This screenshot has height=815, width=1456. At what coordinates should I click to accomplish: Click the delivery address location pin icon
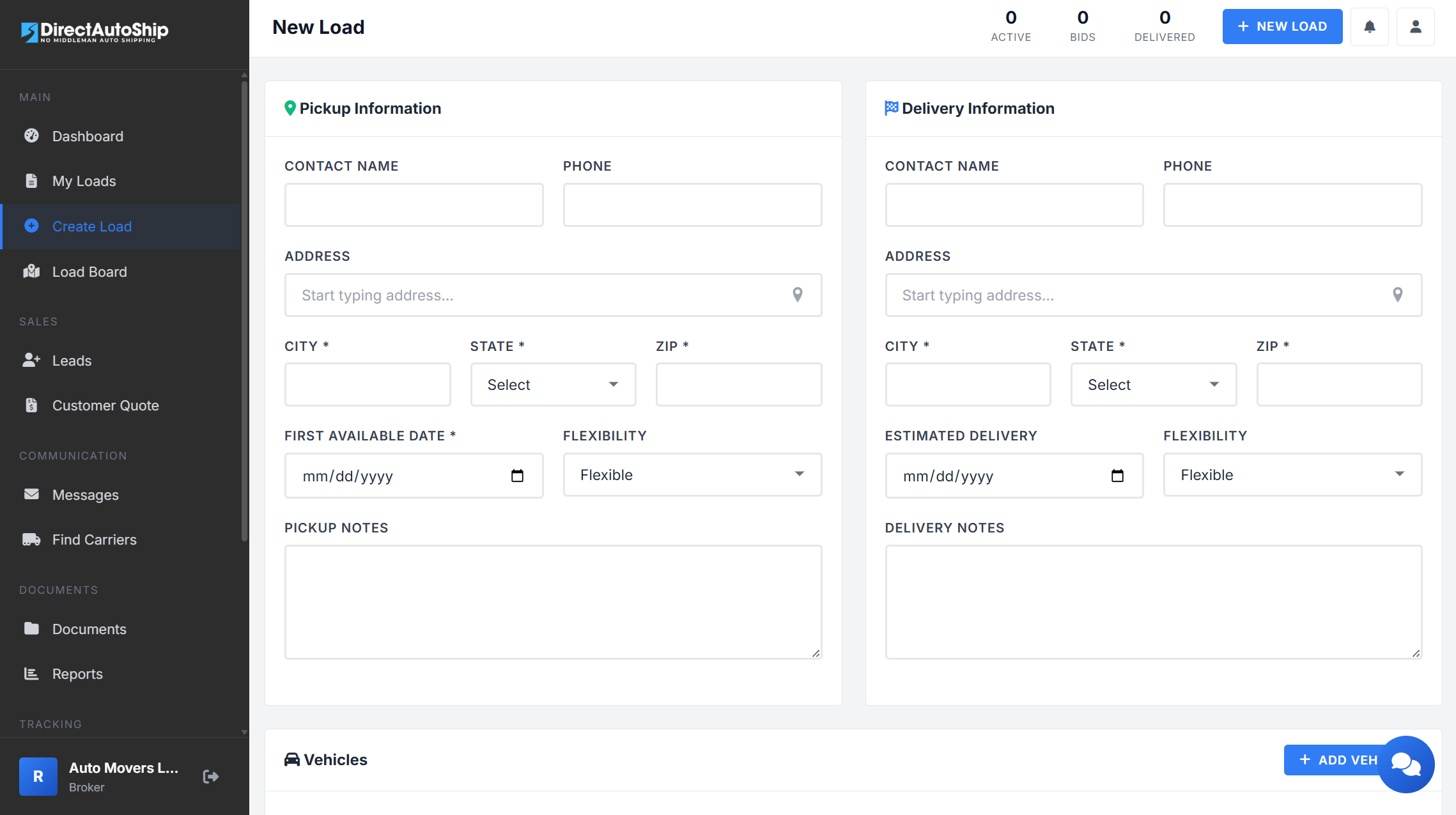(1397, 295)
